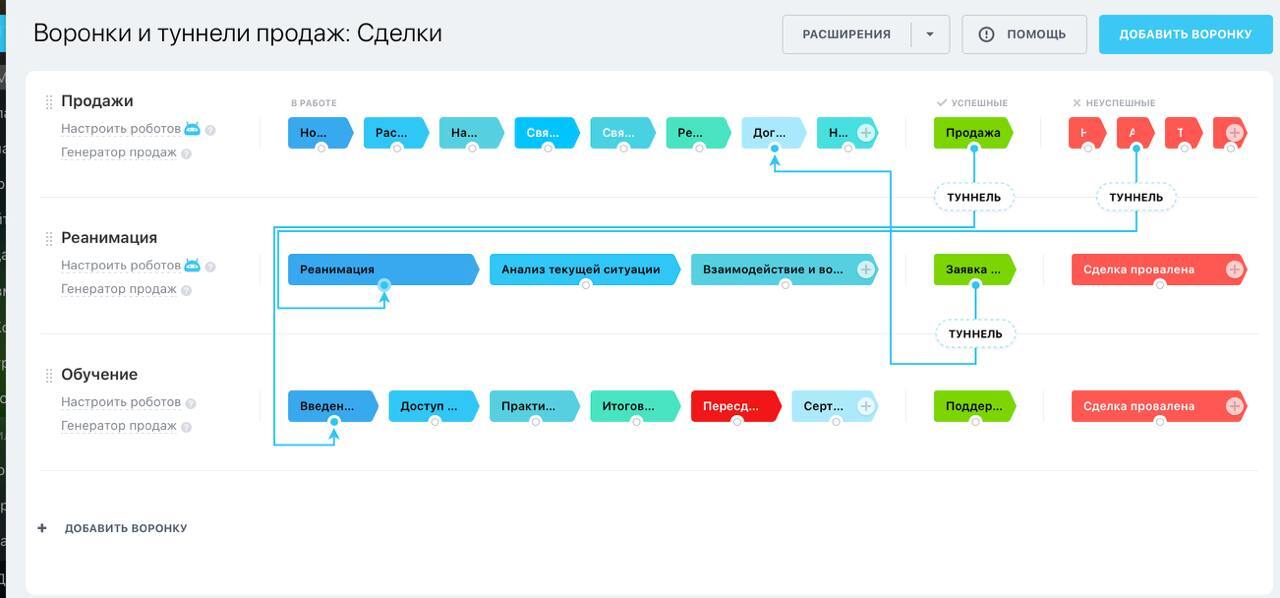Open Генератор продаж link under Реанимация
The image size is (1280, 598).
tap(118, 289)
